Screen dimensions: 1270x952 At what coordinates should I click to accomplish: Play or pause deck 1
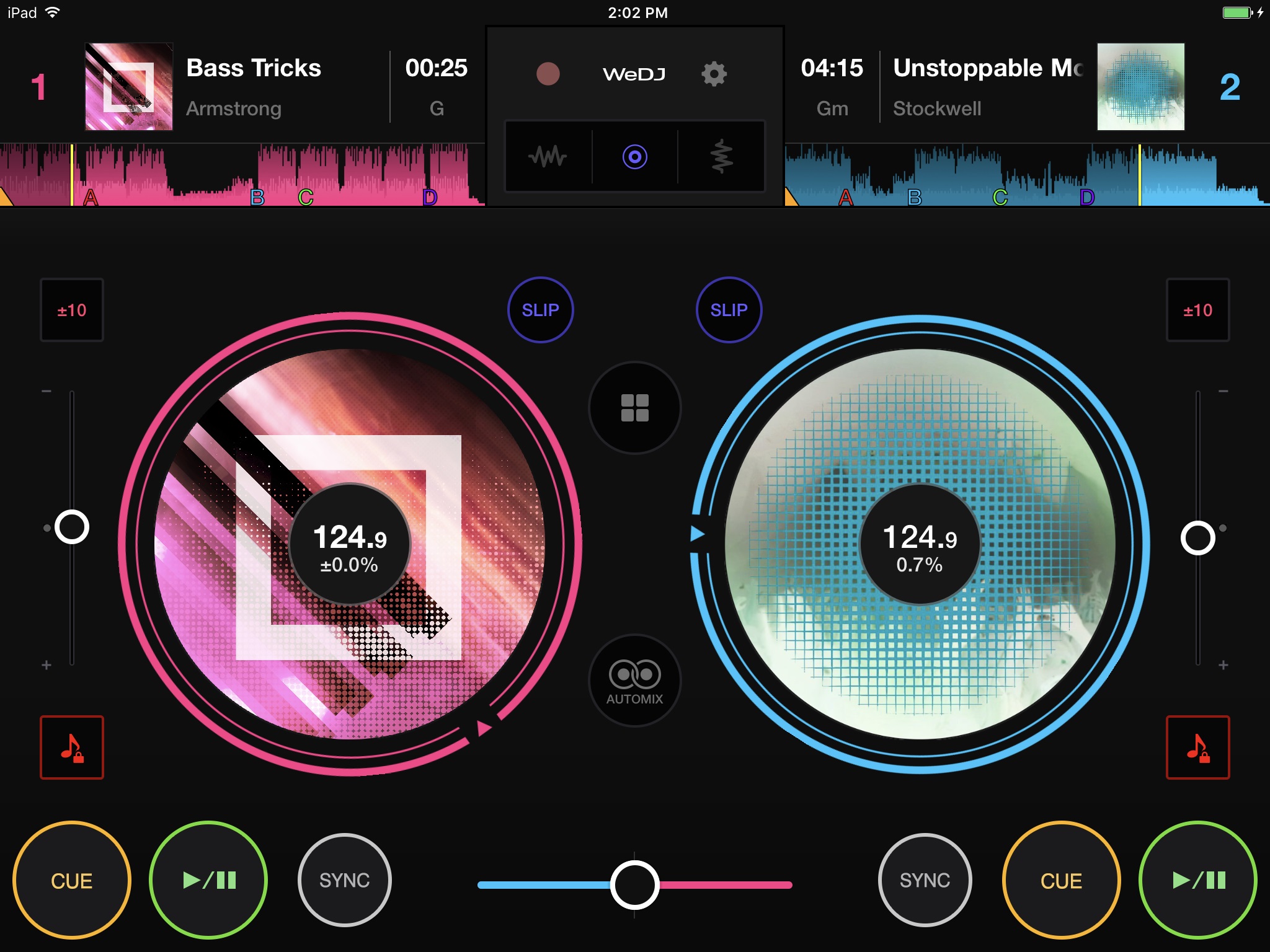pyautogui.click(x=208, y=880)
